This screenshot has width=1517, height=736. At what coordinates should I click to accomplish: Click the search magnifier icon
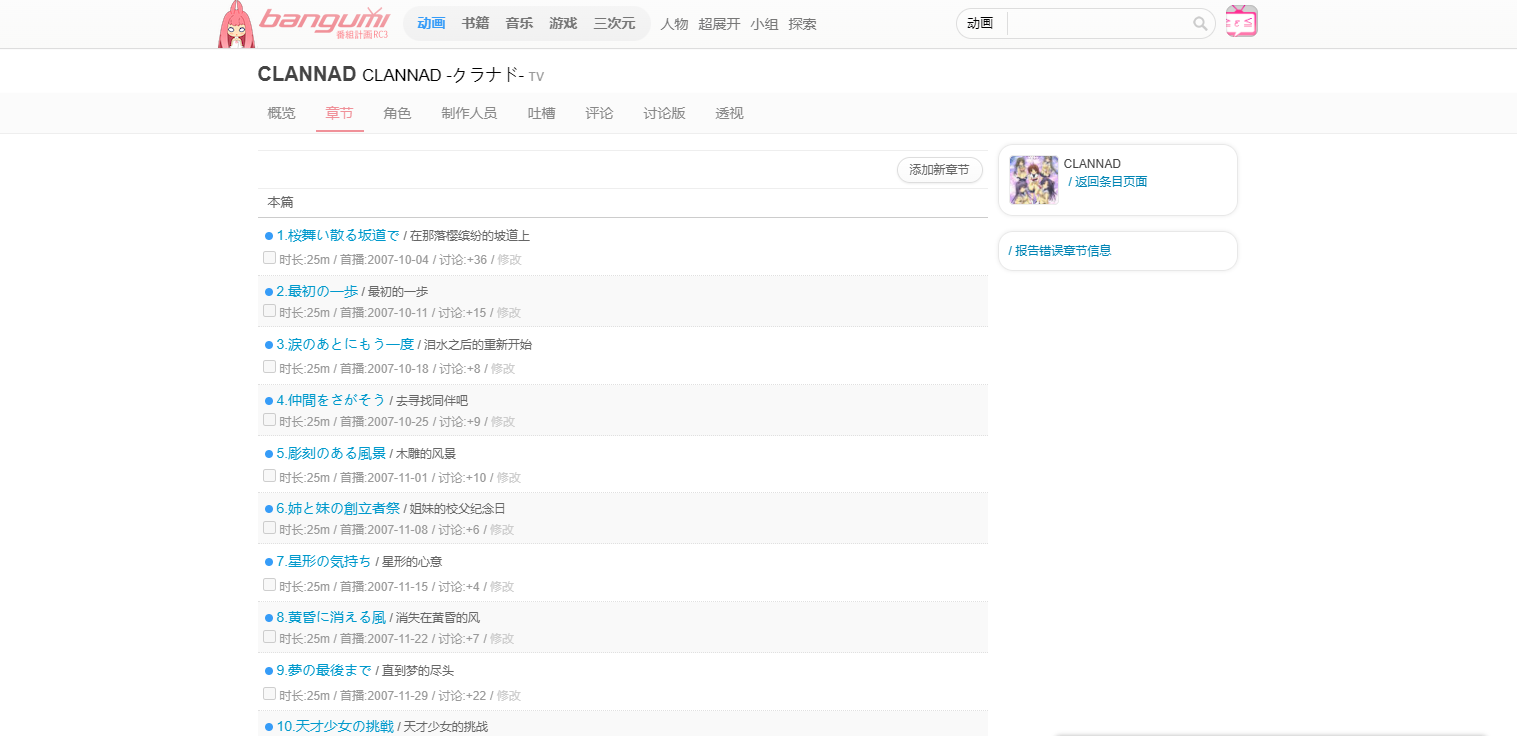tap(1200, 24)
